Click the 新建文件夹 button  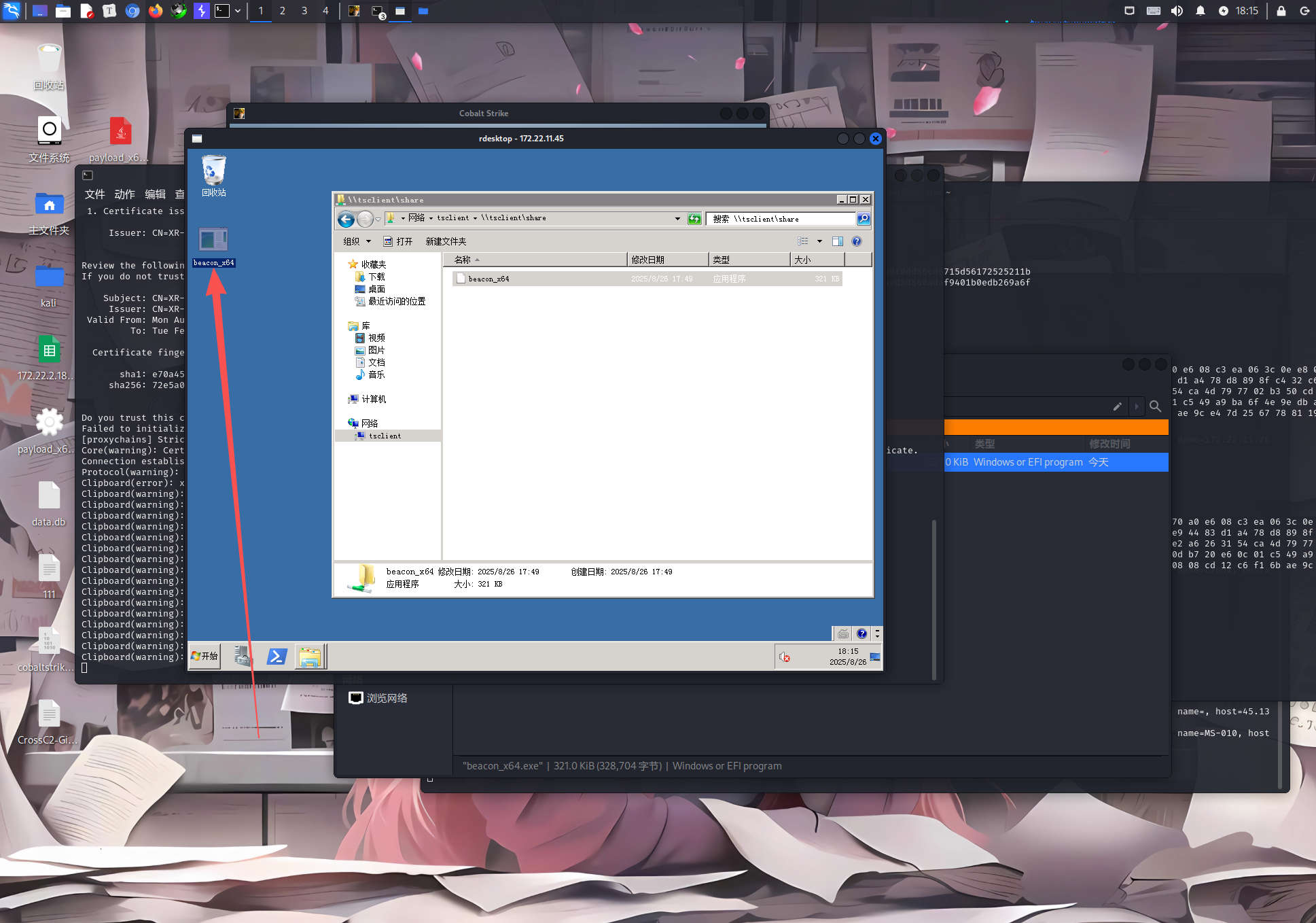pos(446,241)
